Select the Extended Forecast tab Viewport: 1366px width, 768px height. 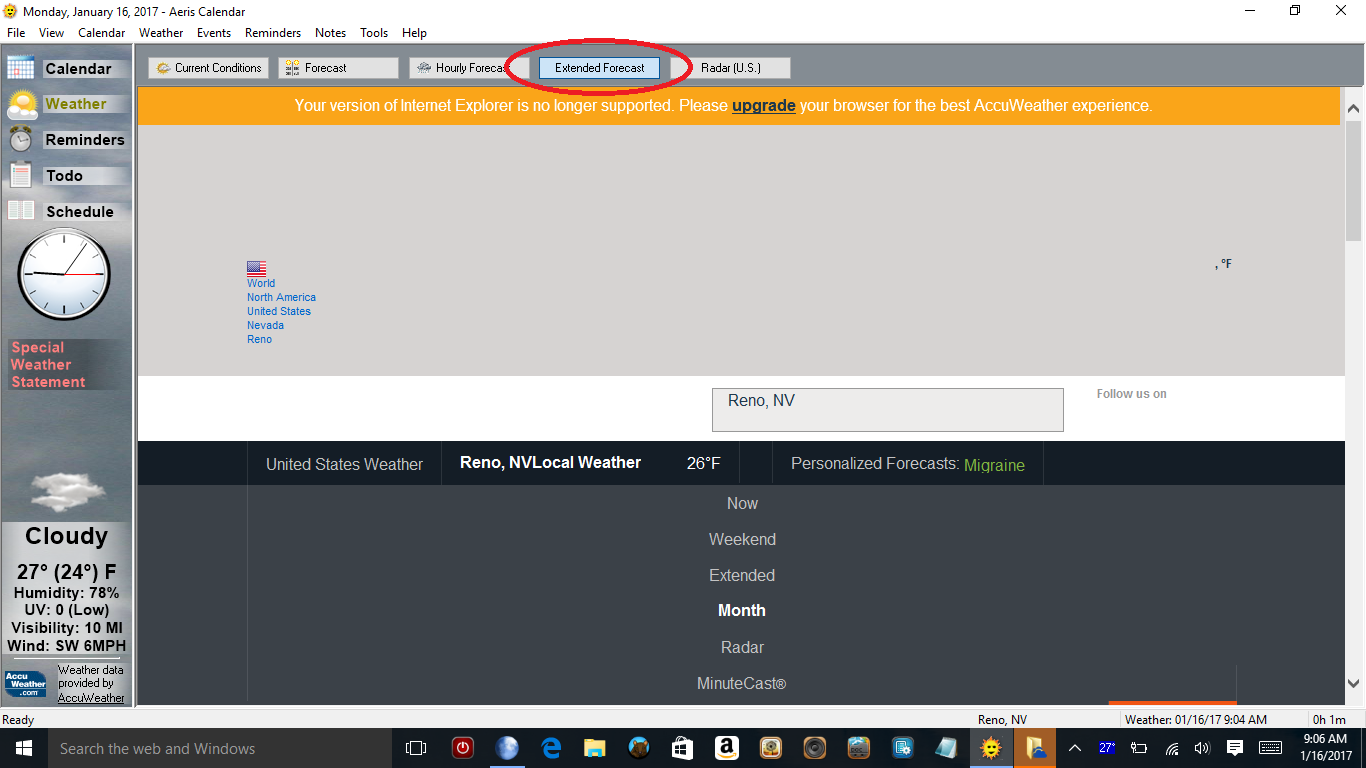point(600,68)
